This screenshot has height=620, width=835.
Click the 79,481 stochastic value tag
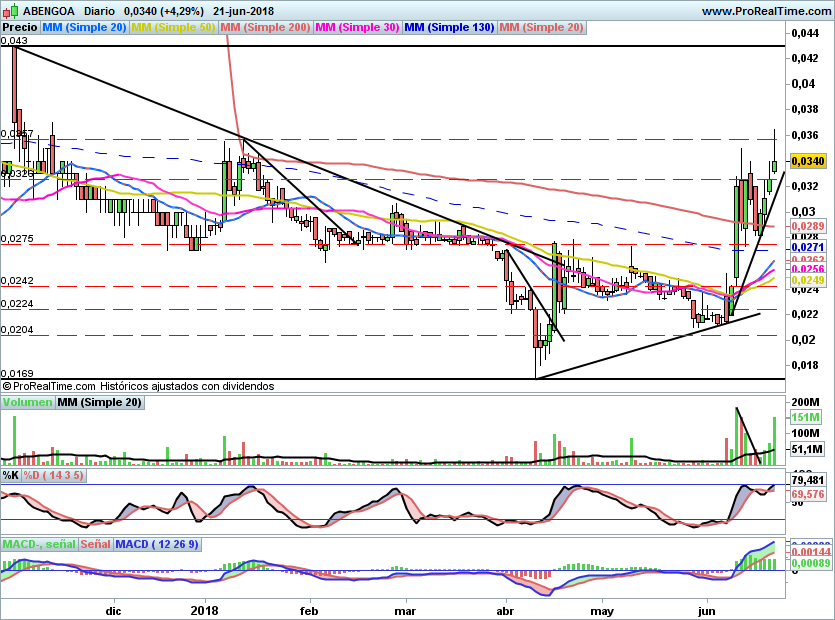click(x=808, y=480)
